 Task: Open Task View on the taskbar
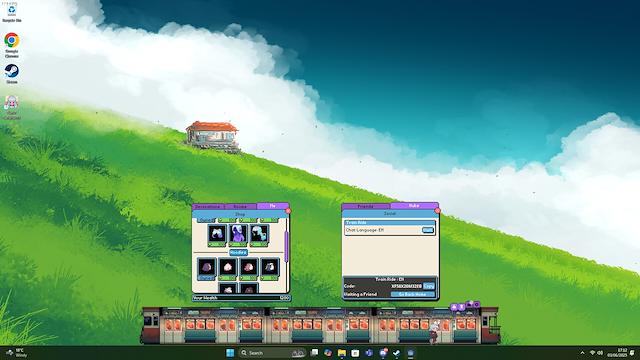point(314,353)
